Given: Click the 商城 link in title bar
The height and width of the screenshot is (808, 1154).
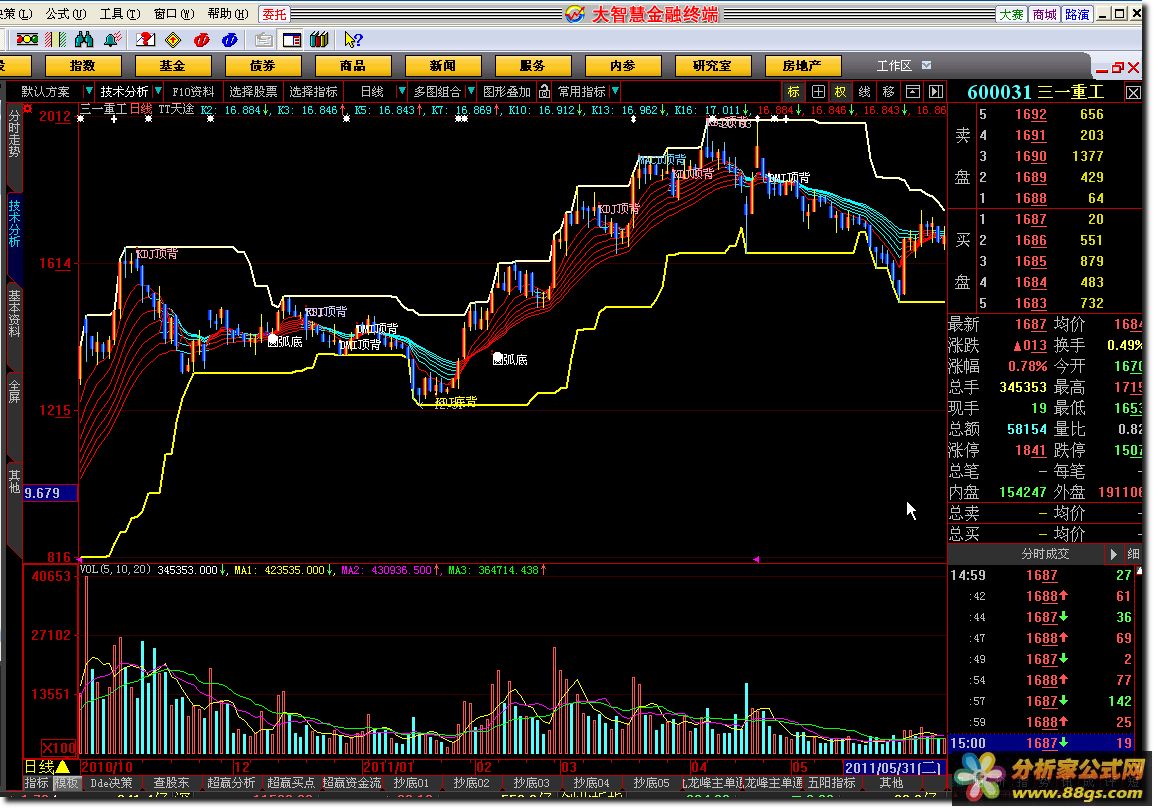Looking at the screenshot, I should [x=1044, y=14].
